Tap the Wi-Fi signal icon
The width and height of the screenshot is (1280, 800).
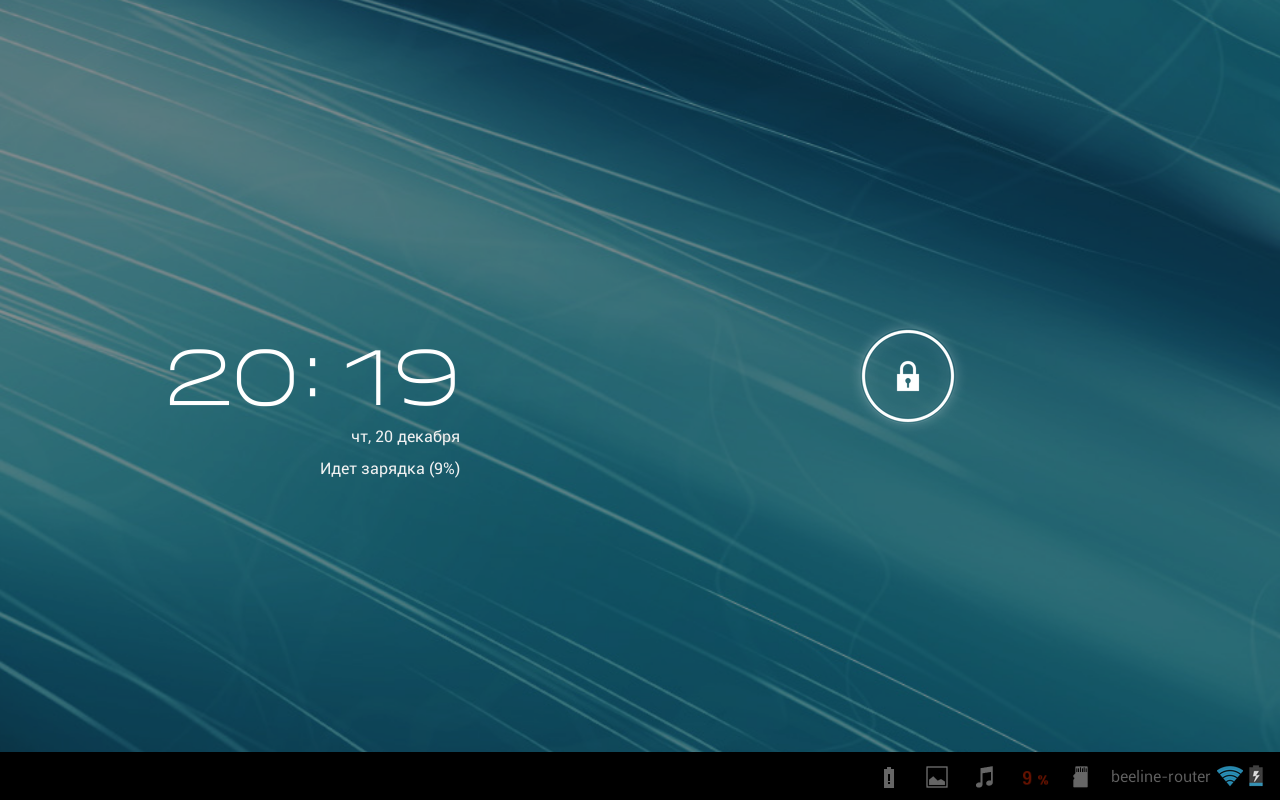[x=1230, y=776]
